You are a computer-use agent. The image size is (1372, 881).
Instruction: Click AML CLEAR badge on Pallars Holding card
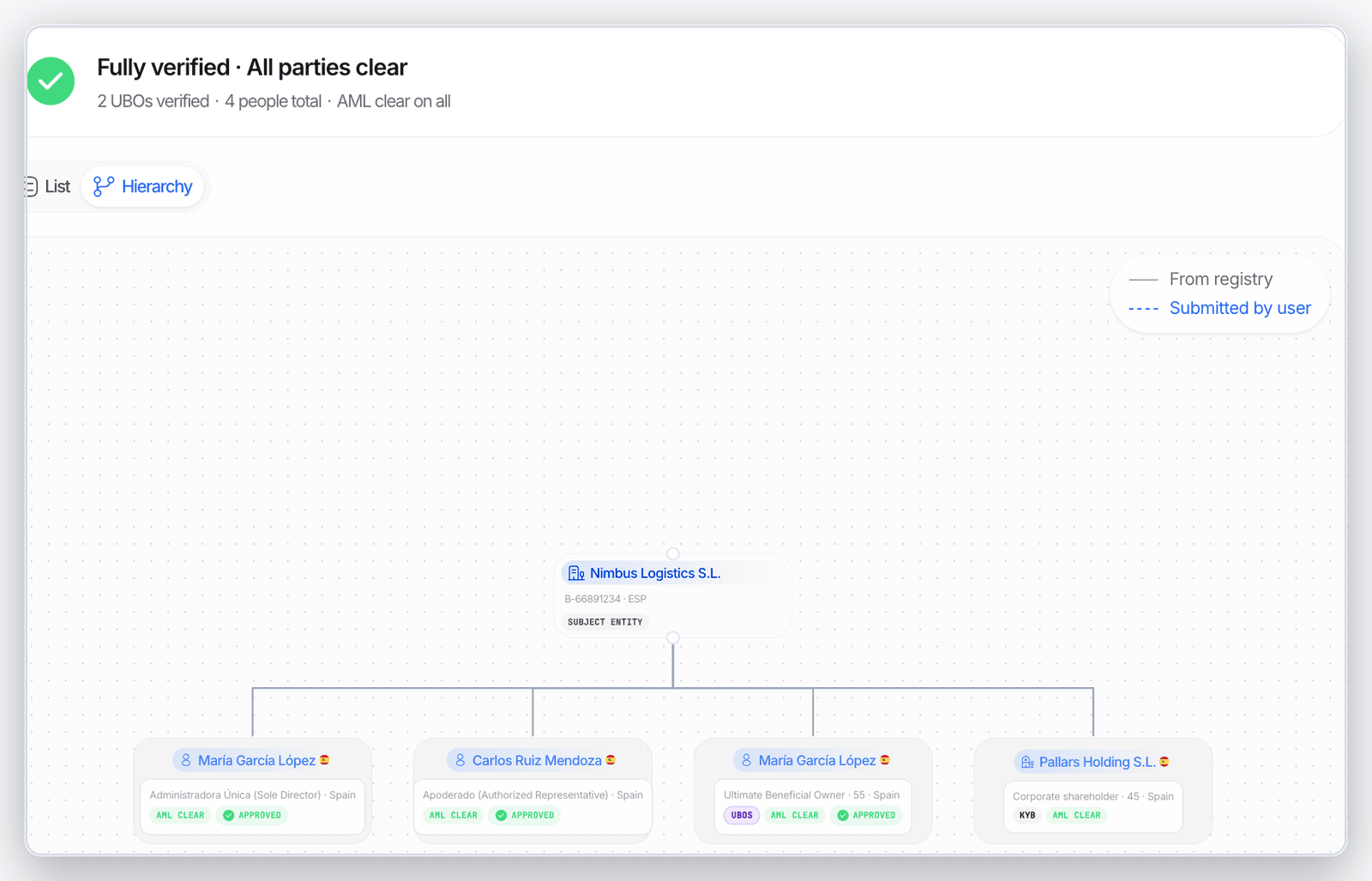tap(1076, 815)
